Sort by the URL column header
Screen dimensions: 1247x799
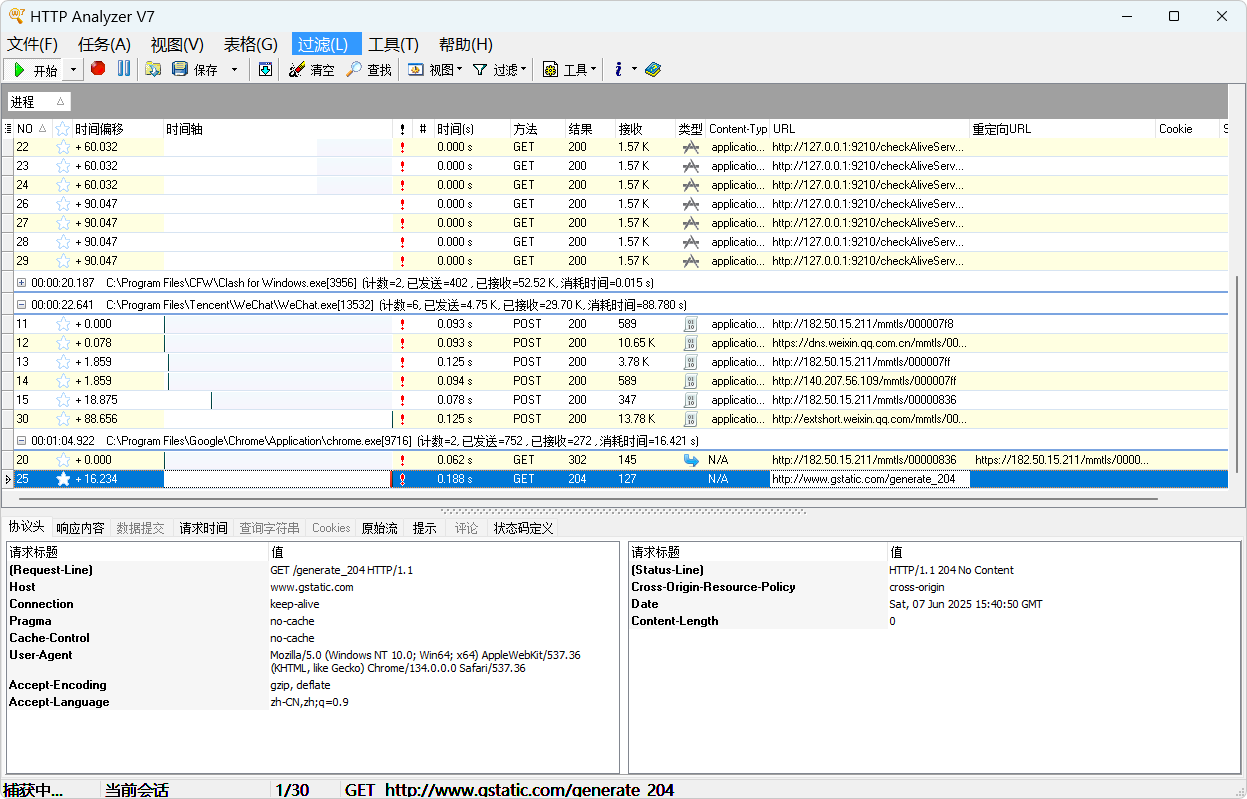(x=869, y=129)
